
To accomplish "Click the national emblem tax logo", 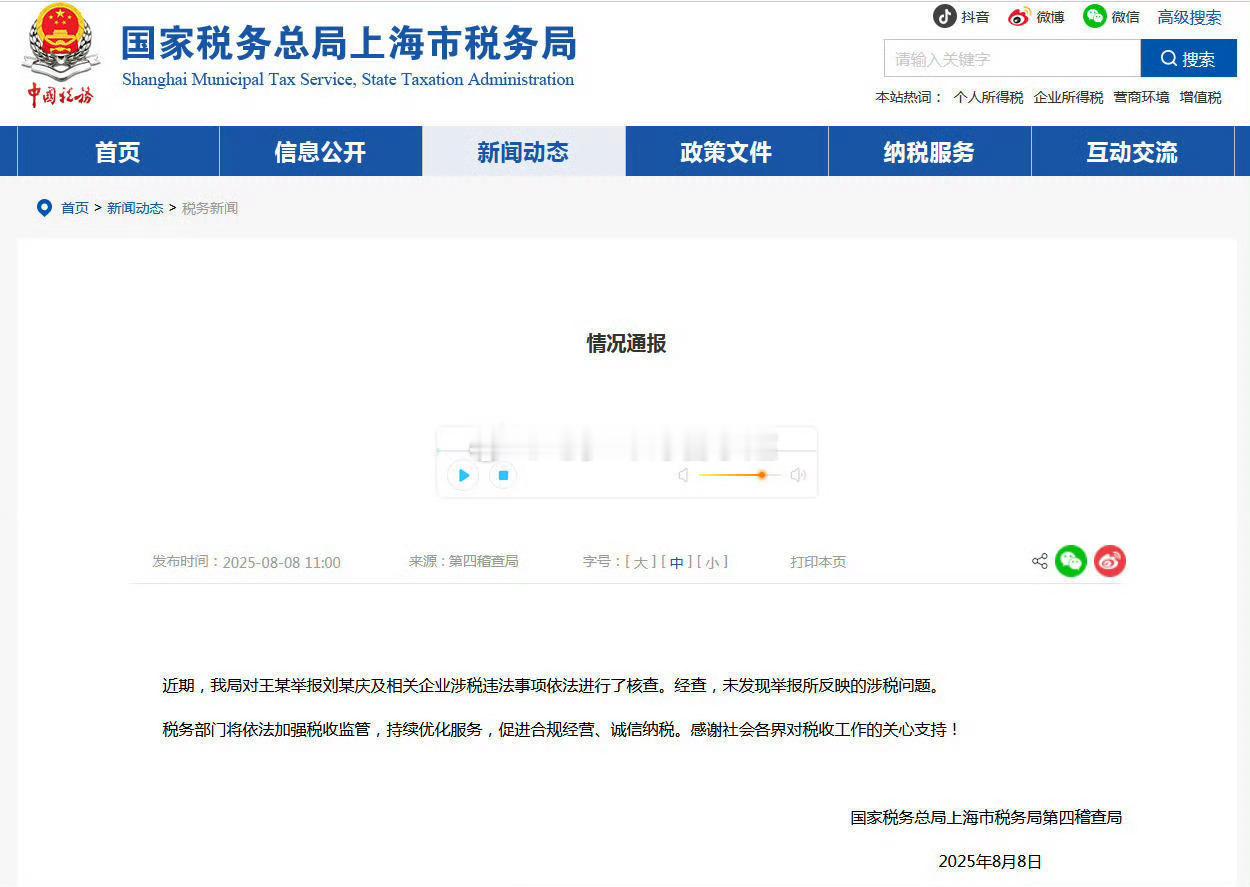I will [x=61, y=54].
